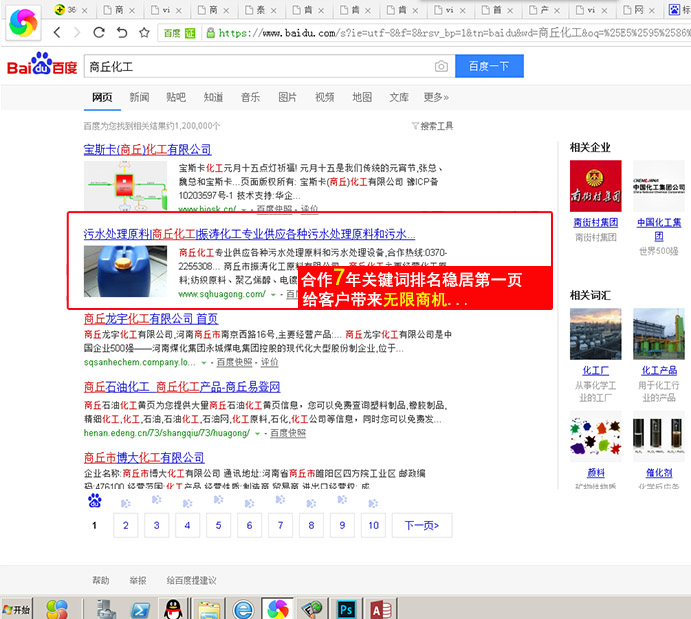
Task: Switch to the 图片 tab
Action: [x=287, y=97]
